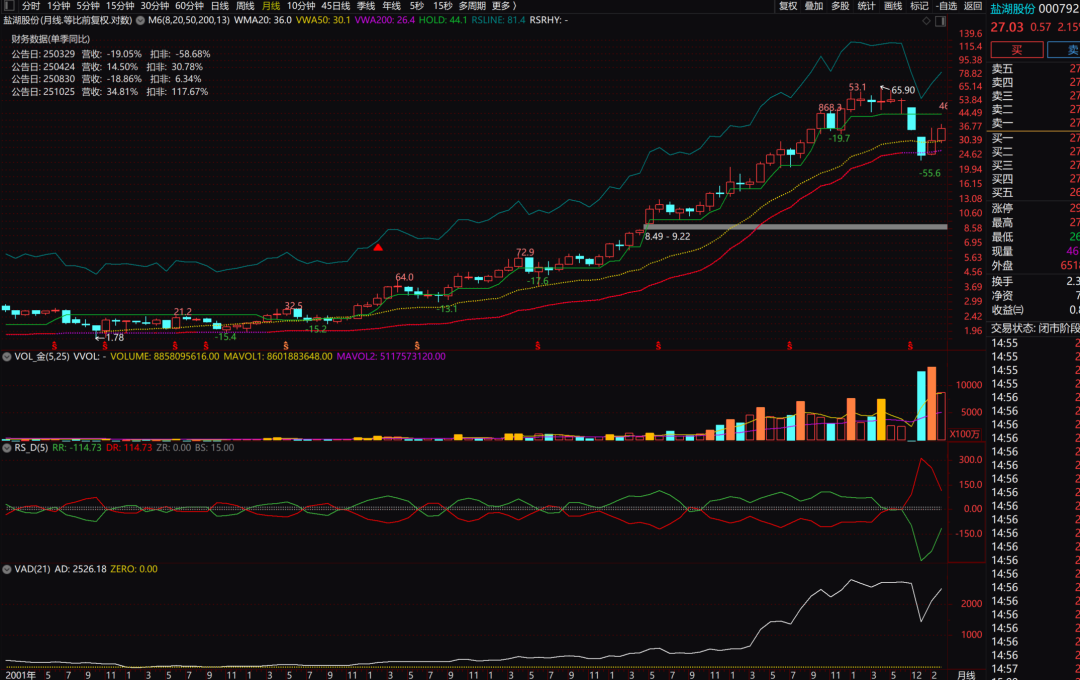The width and height of the screenshot is (1080, 680).
Task: Select the 15分钟 period
Action: pos(120,6)
